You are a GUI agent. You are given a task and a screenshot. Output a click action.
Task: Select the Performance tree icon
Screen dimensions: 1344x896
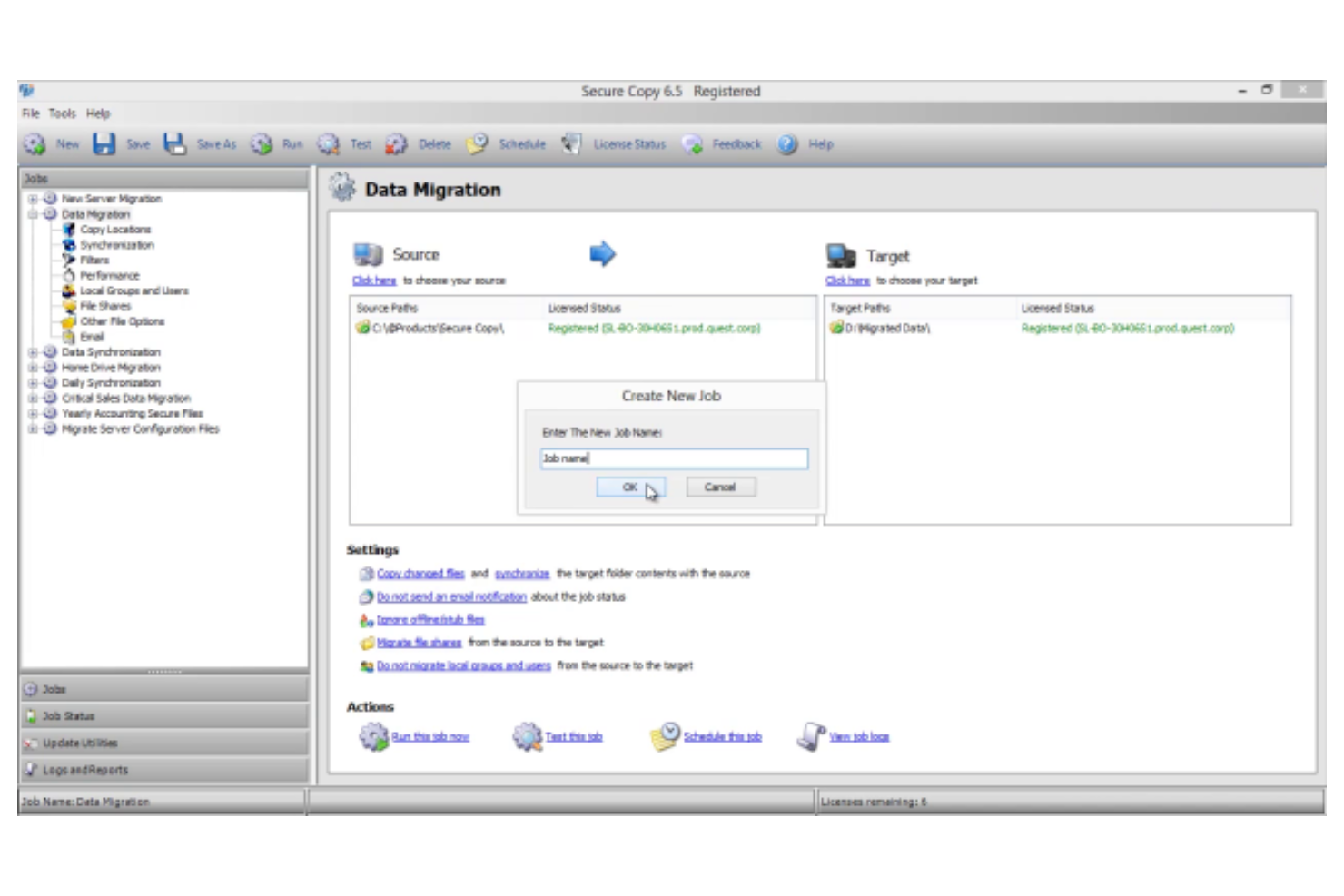[69, 275]
